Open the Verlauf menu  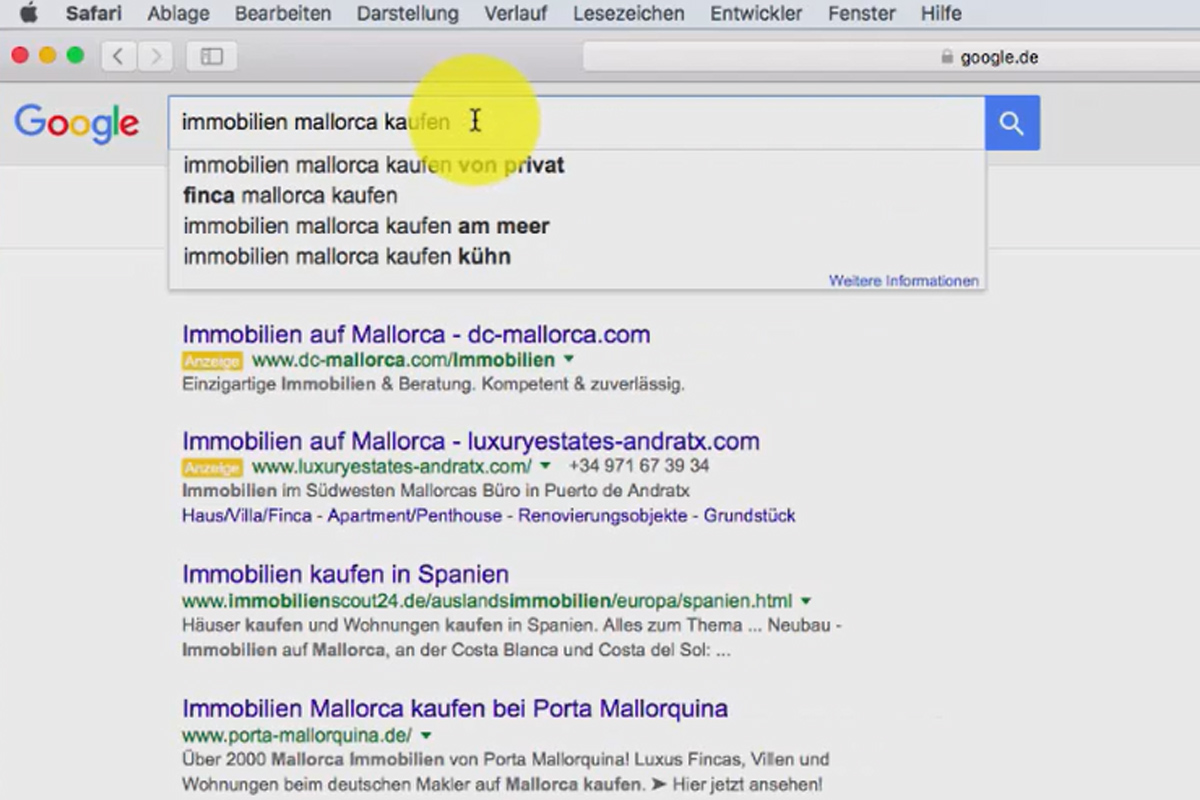click(x=516, y=14)
